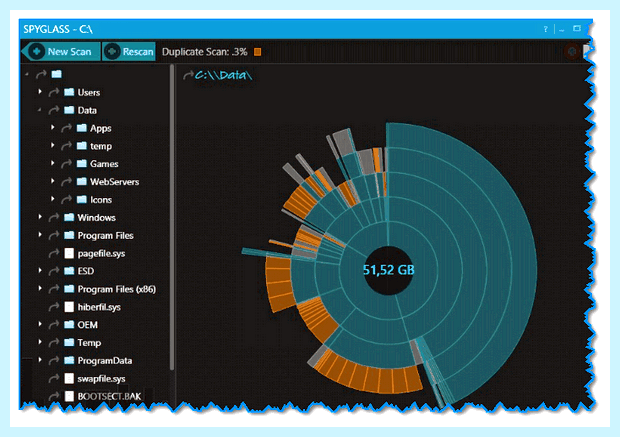Viewport: 620px width, 437px height.
Task: Click the jump arrow next to Games
Action: 66,164
